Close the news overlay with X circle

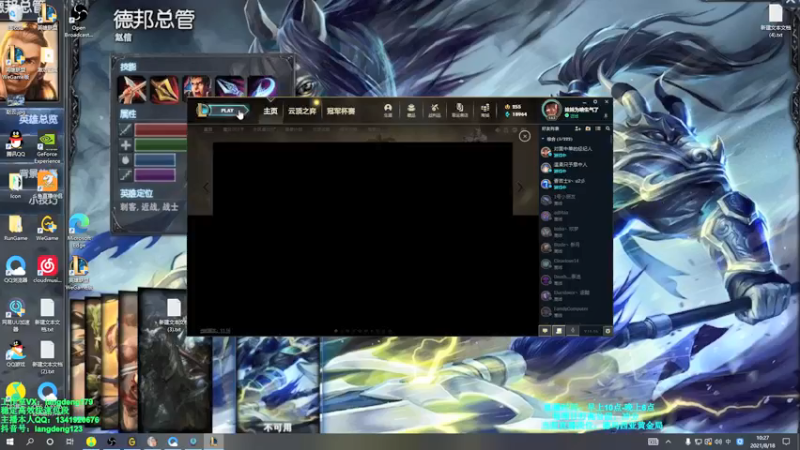click(x=524, y=136)
